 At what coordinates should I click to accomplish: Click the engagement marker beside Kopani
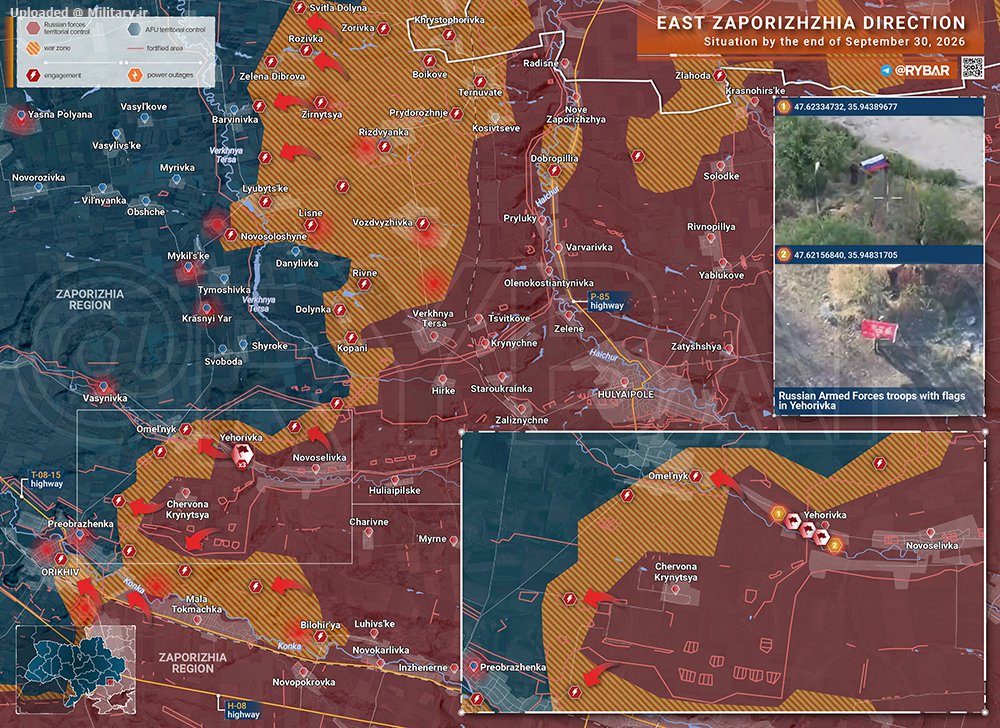(351, 337)
